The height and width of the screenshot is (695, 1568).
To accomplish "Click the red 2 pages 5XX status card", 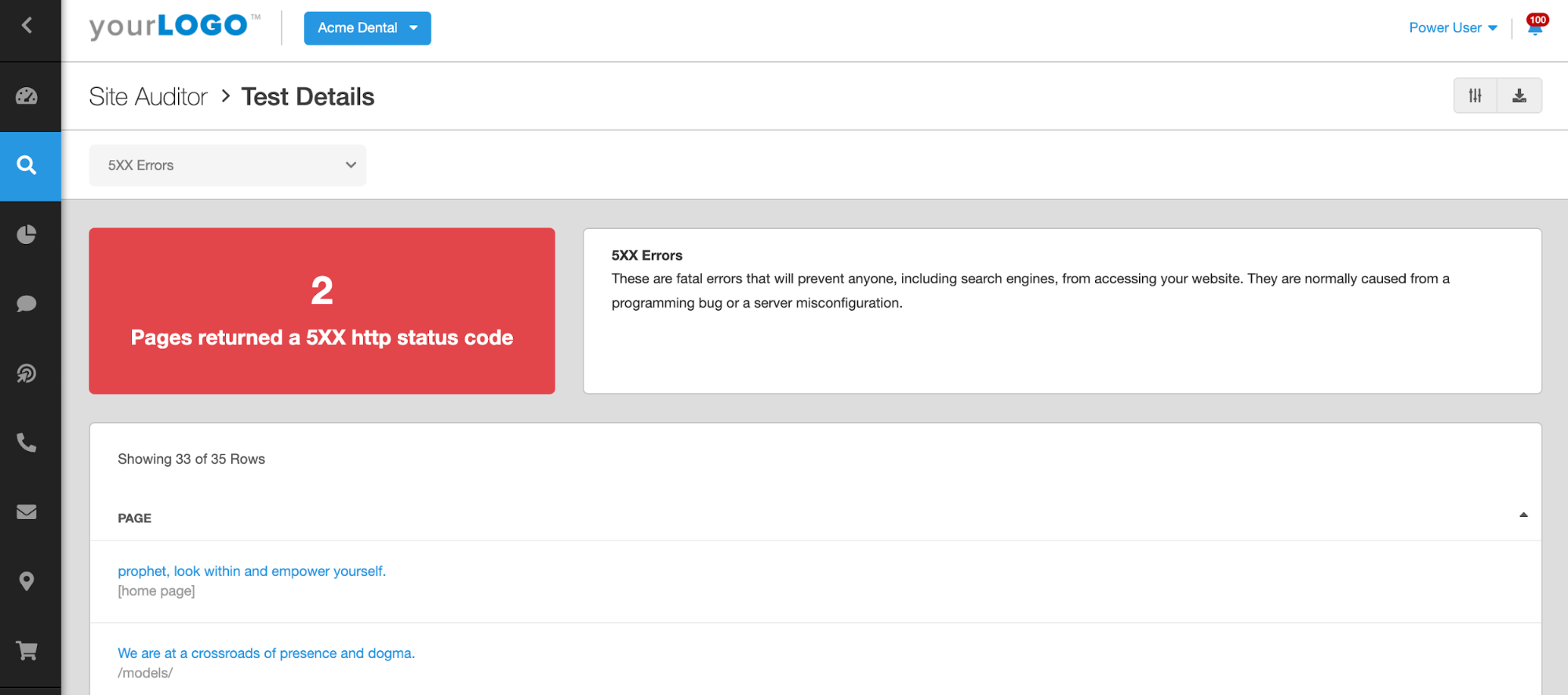I will point(322,311).
